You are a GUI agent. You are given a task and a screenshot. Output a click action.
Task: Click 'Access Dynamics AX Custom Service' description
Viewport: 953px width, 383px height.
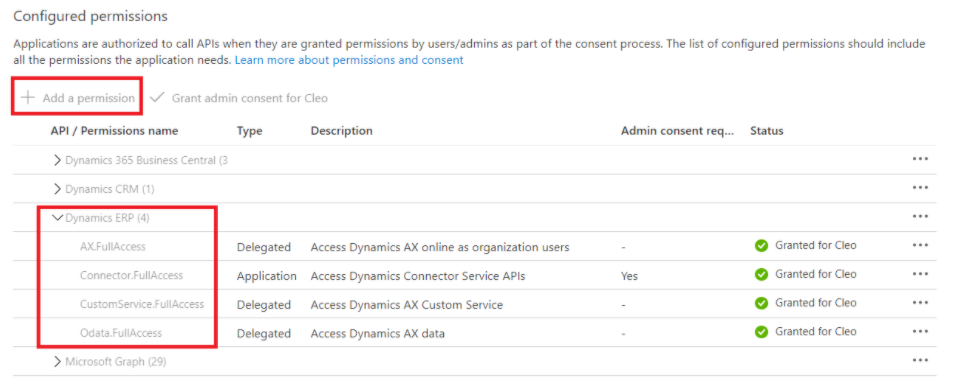[x=407, y=304]
